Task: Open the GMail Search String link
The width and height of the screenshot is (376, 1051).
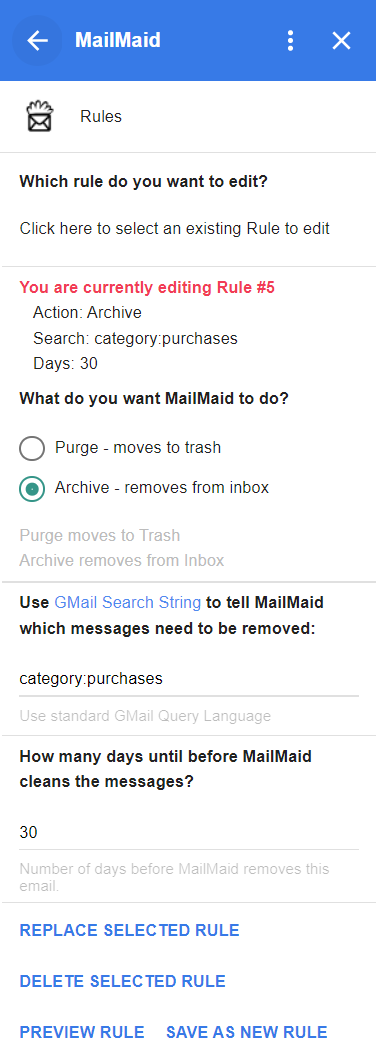Action: click(x=128, y=603)
